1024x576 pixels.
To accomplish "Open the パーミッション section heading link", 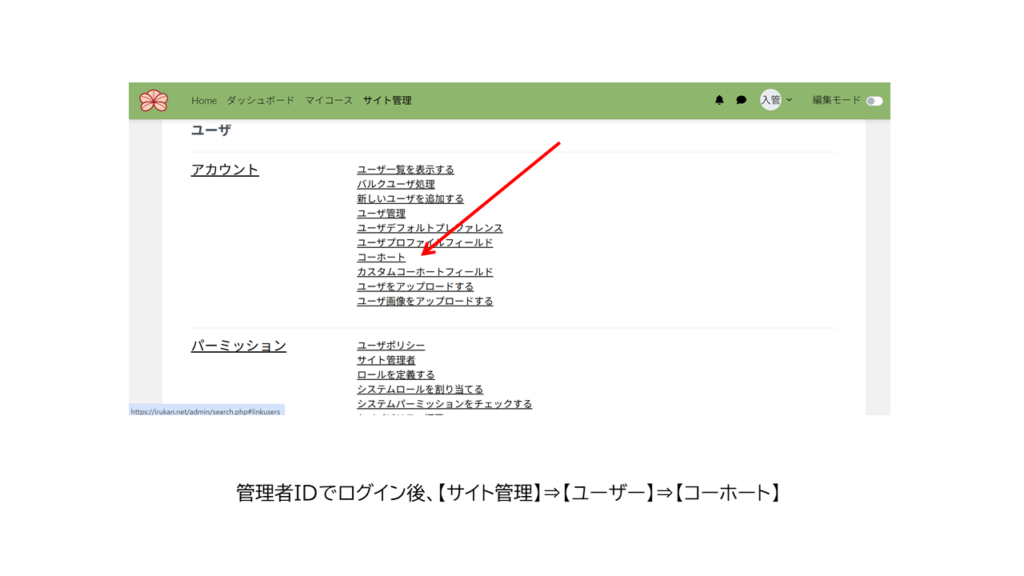I will pyautogui.click(x=238, y=346).
